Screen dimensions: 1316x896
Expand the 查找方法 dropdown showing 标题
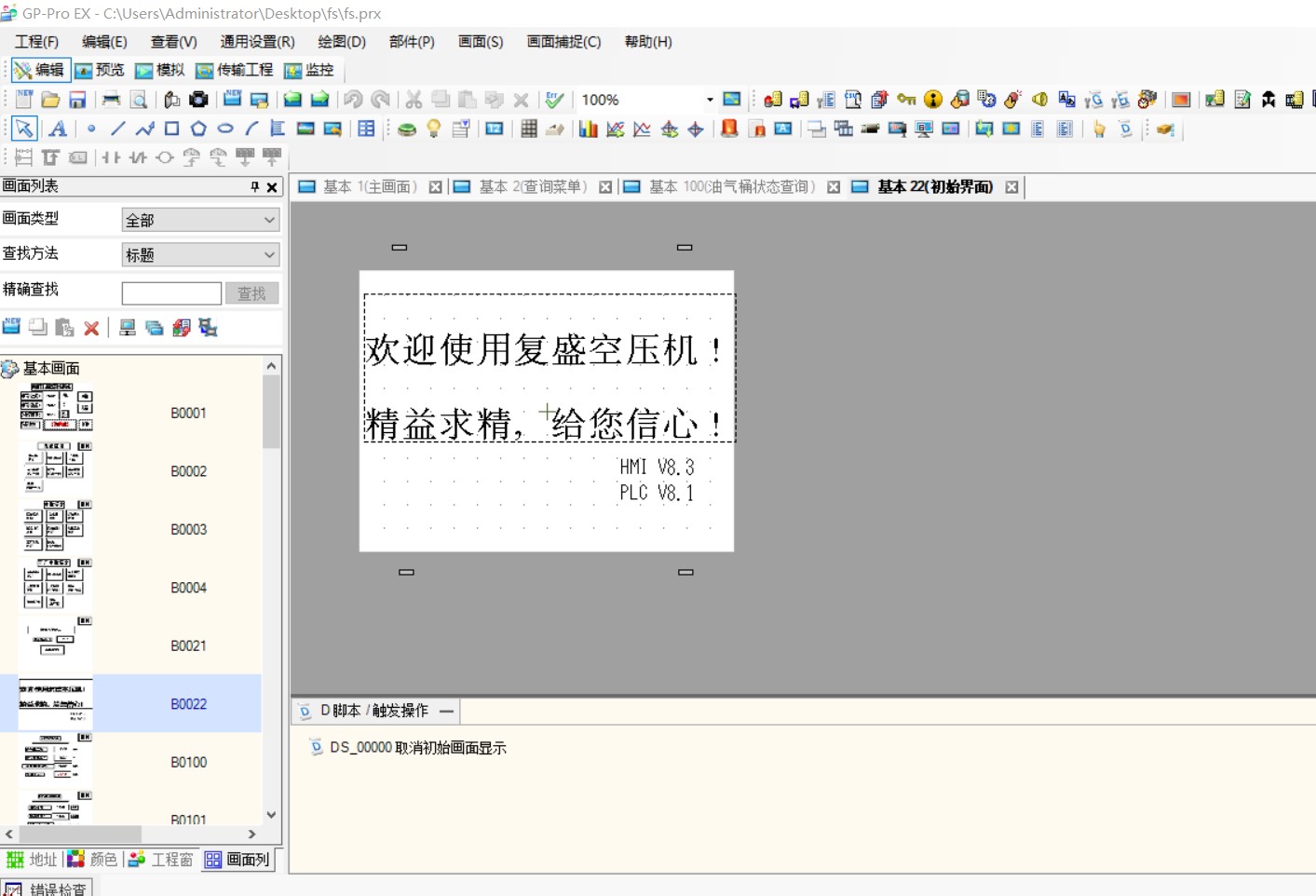tap(200, 254)
